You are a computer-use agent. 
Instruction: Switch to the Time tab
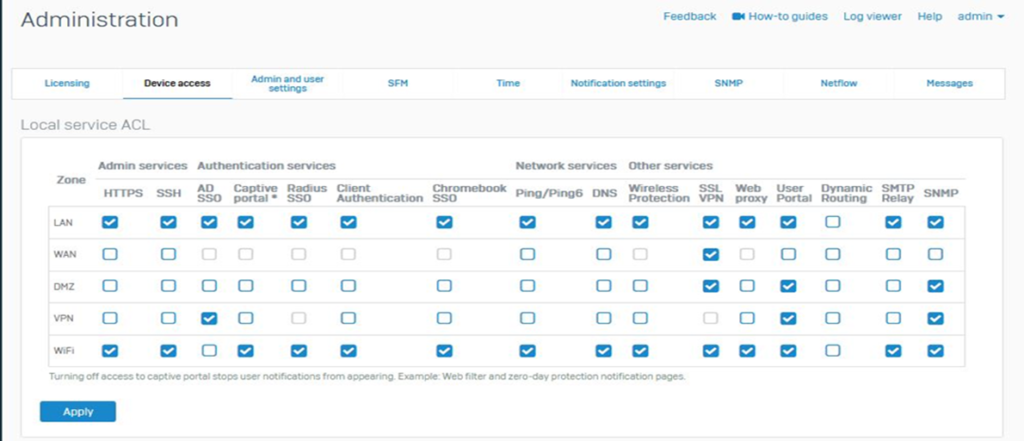point(508,83)
